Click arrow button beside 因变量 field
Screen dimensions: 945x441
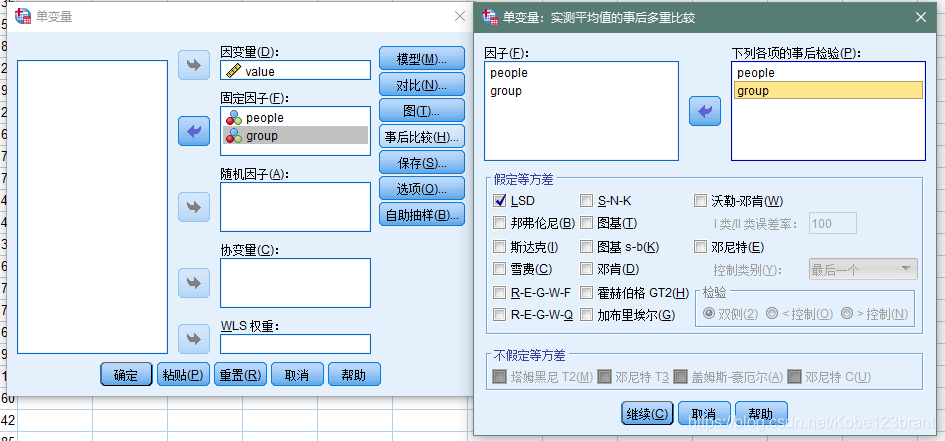[194, 65]
